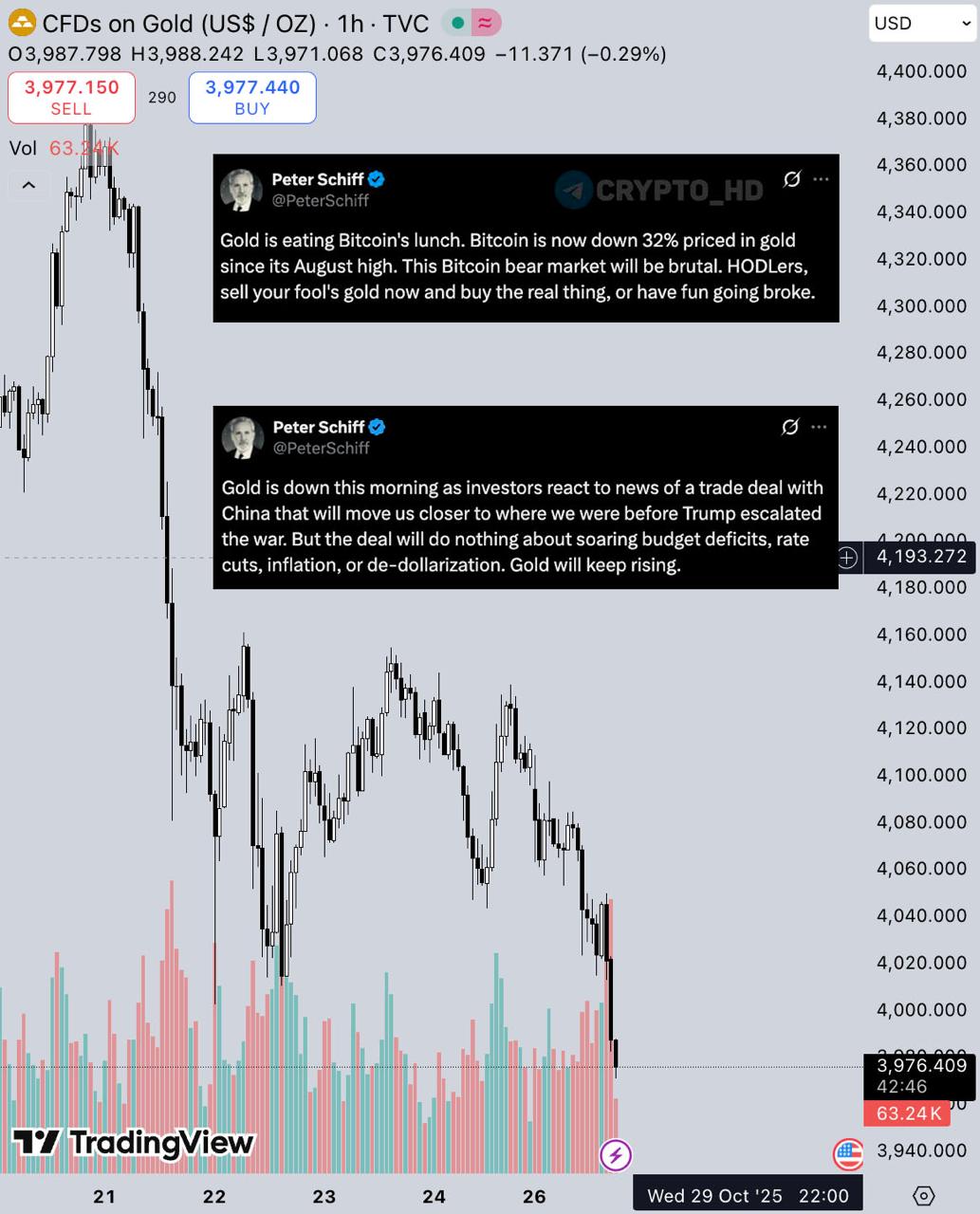Open Grok icon on the China trade tweet
Screen dimensions: 980x1214
point(789,427)
